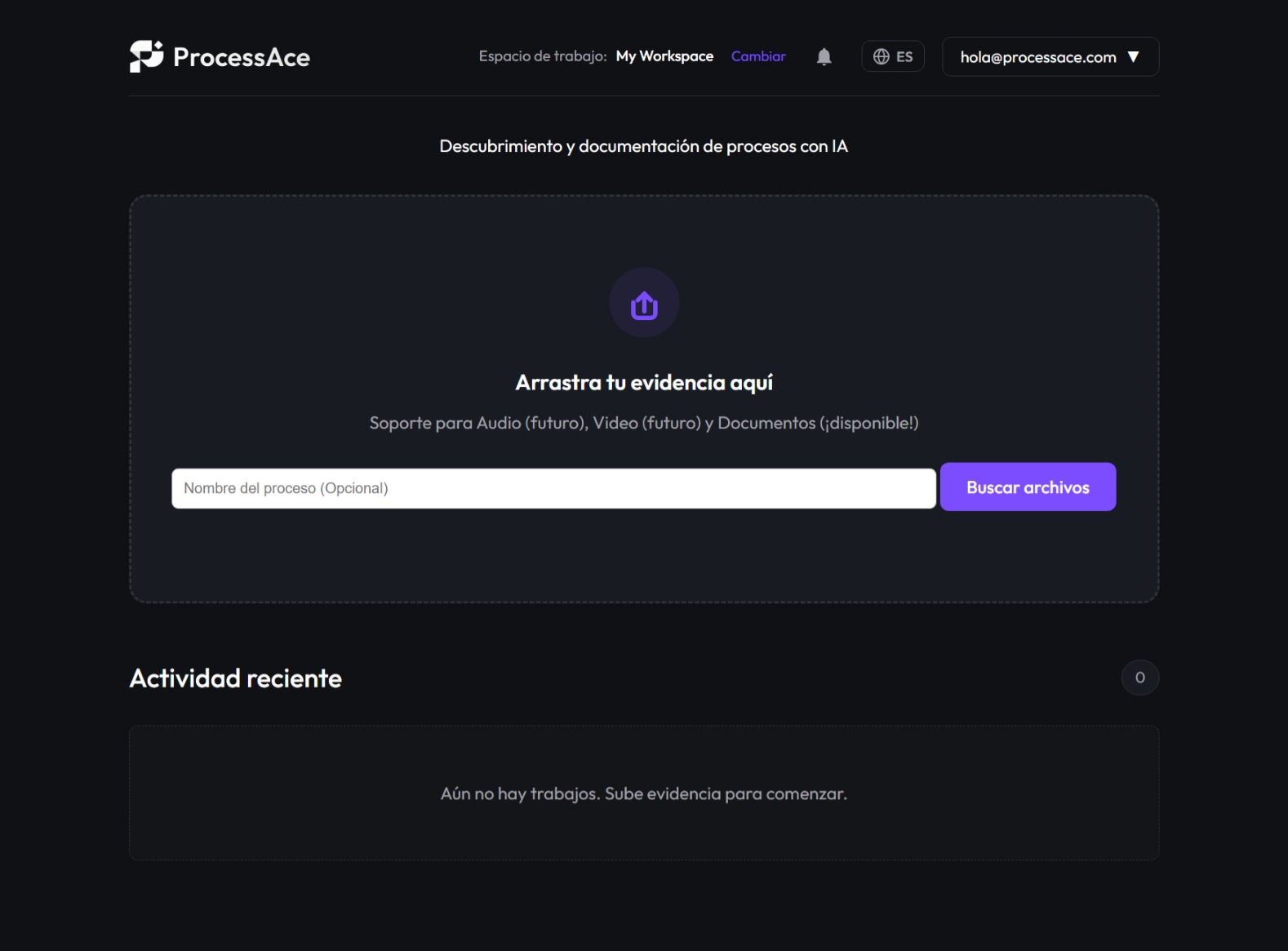This screenshot has height=951, width=1288.
Task: Click the "Arrastra tu evidencia aquí" heading
Action: [x=644, y=382]
